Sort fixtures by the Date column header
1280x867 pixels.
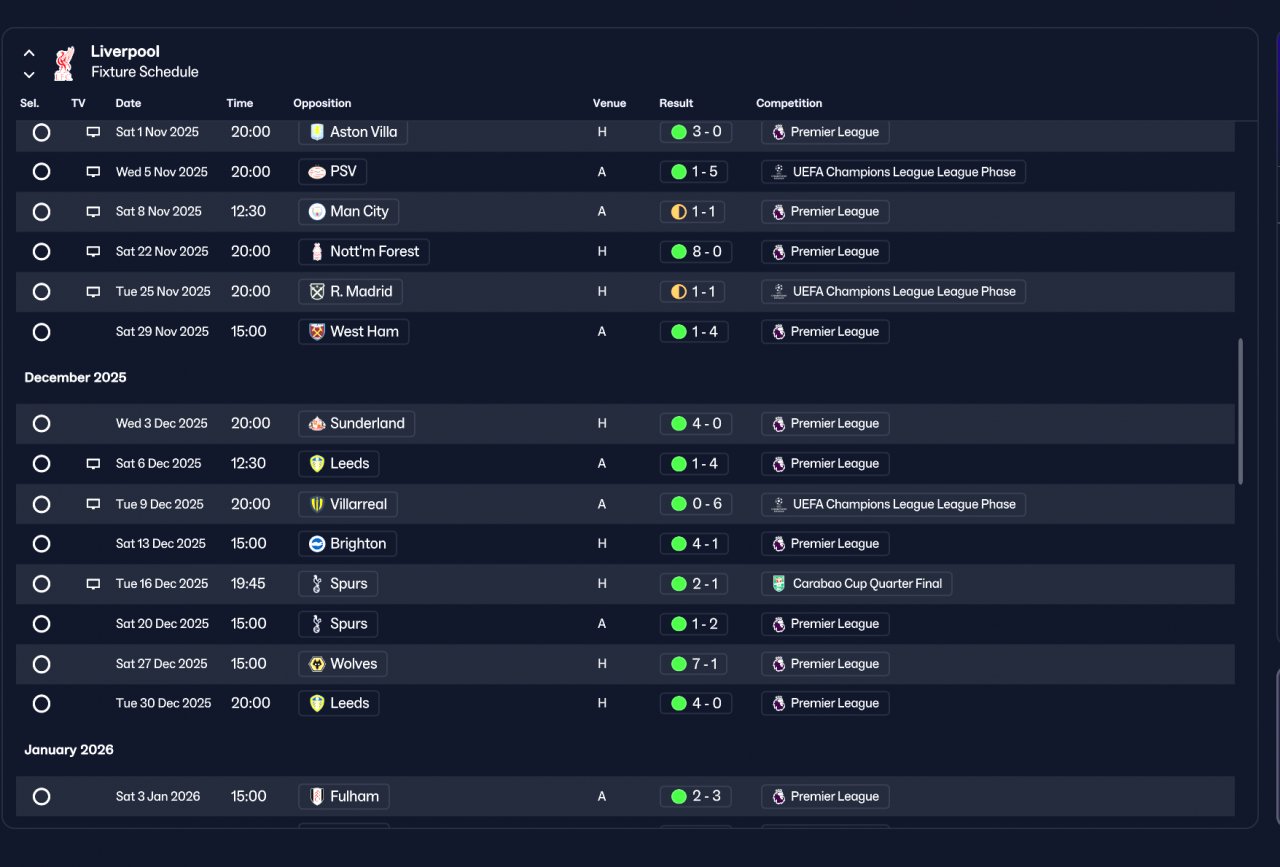(x=128, y=103)
